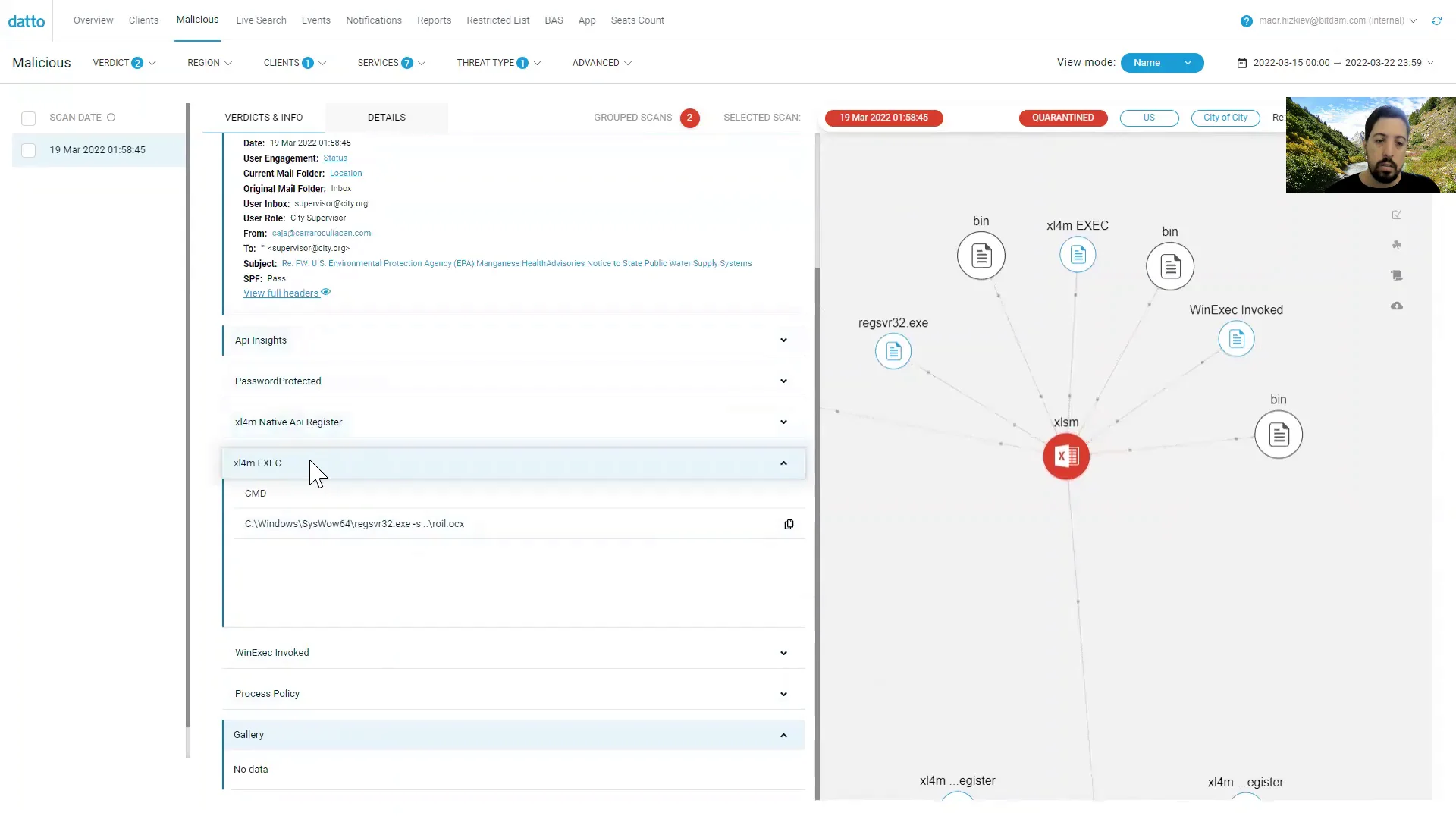
Task: Click the view full headers eye icon
Action: [326, 292]
